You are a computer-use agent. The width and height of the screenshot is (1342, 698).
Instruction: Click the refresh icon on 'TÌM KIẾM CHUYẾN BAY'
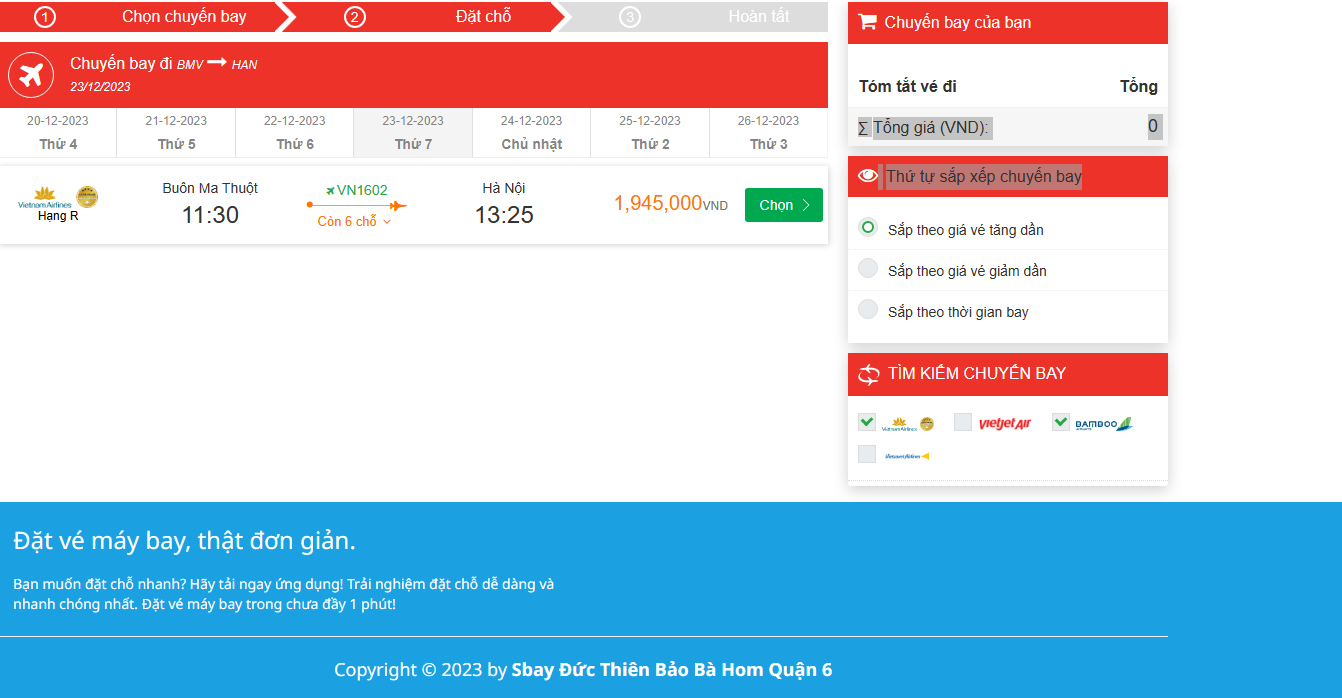868,374
